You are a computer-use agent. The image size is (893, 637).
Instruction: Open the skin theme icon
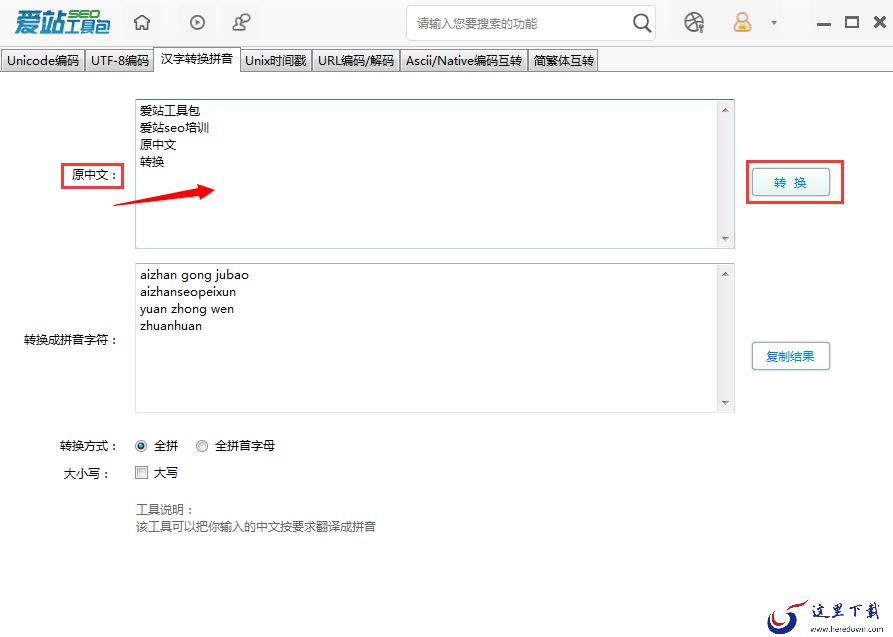(694, 23)
